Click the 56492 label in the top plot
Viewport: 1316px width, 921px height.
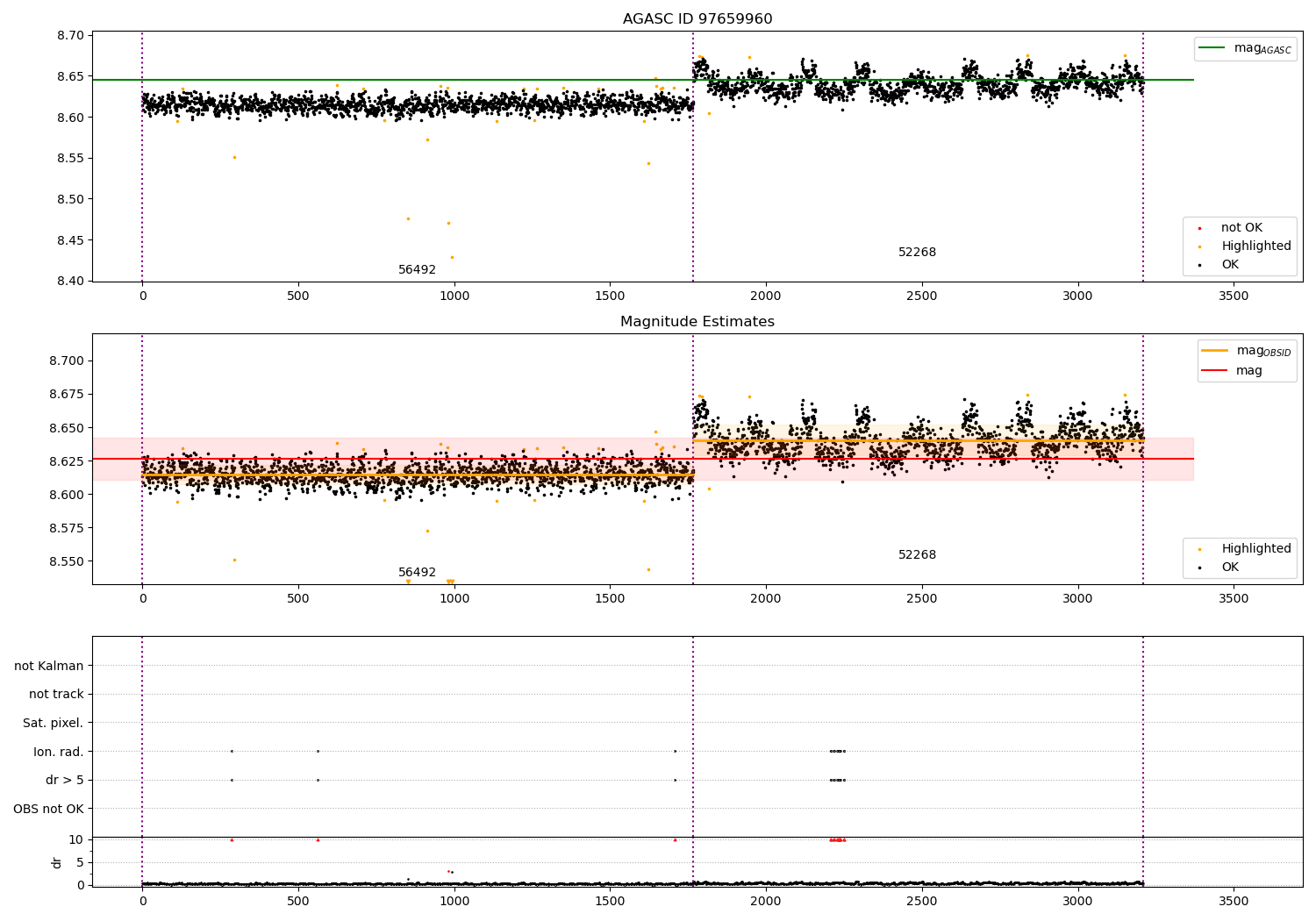click(417, 270)
